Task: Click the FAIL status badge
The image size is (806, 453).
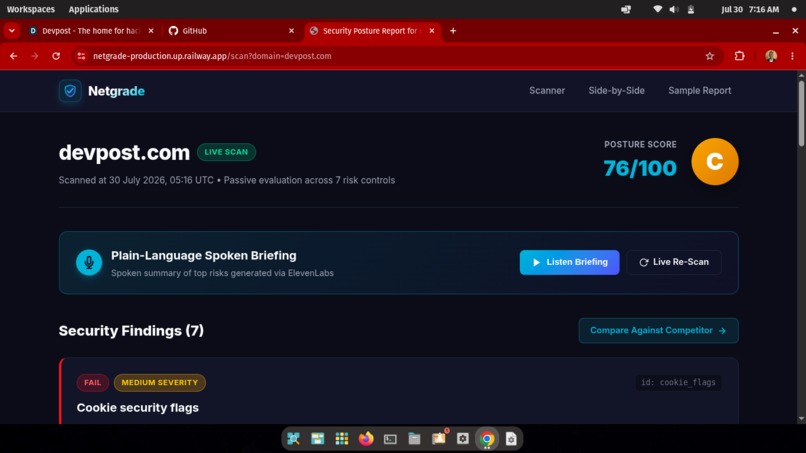Action: click(93, 383)
